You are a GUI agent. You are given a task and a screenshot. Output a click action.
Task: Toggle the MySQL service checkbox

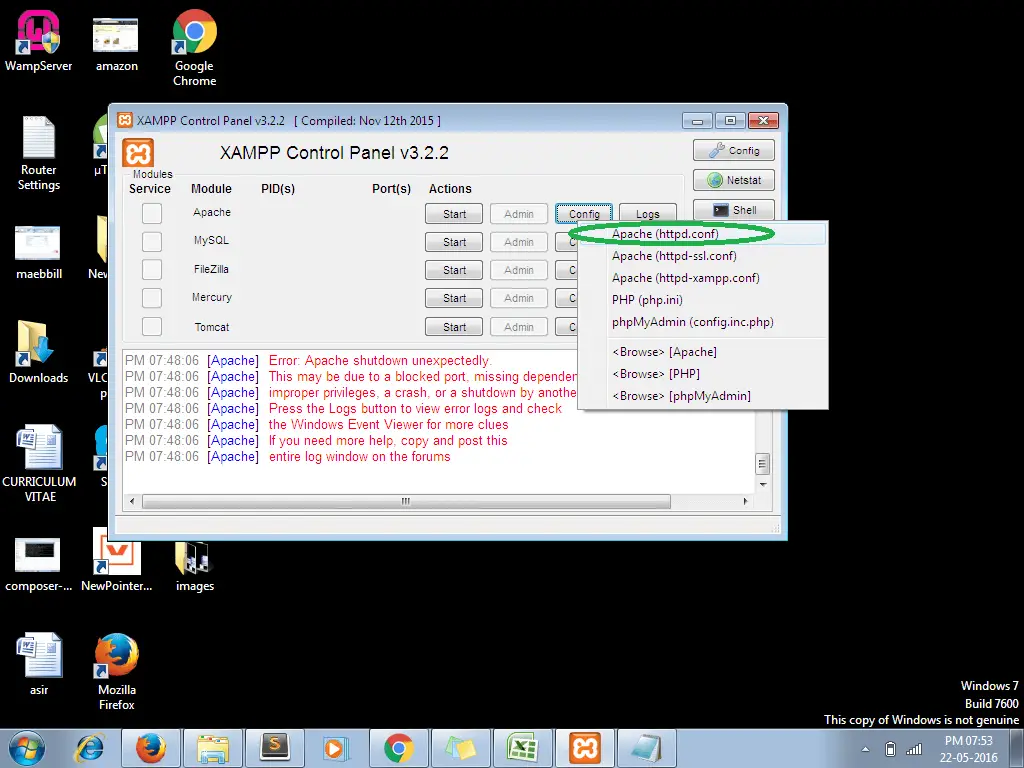point(151,241)
